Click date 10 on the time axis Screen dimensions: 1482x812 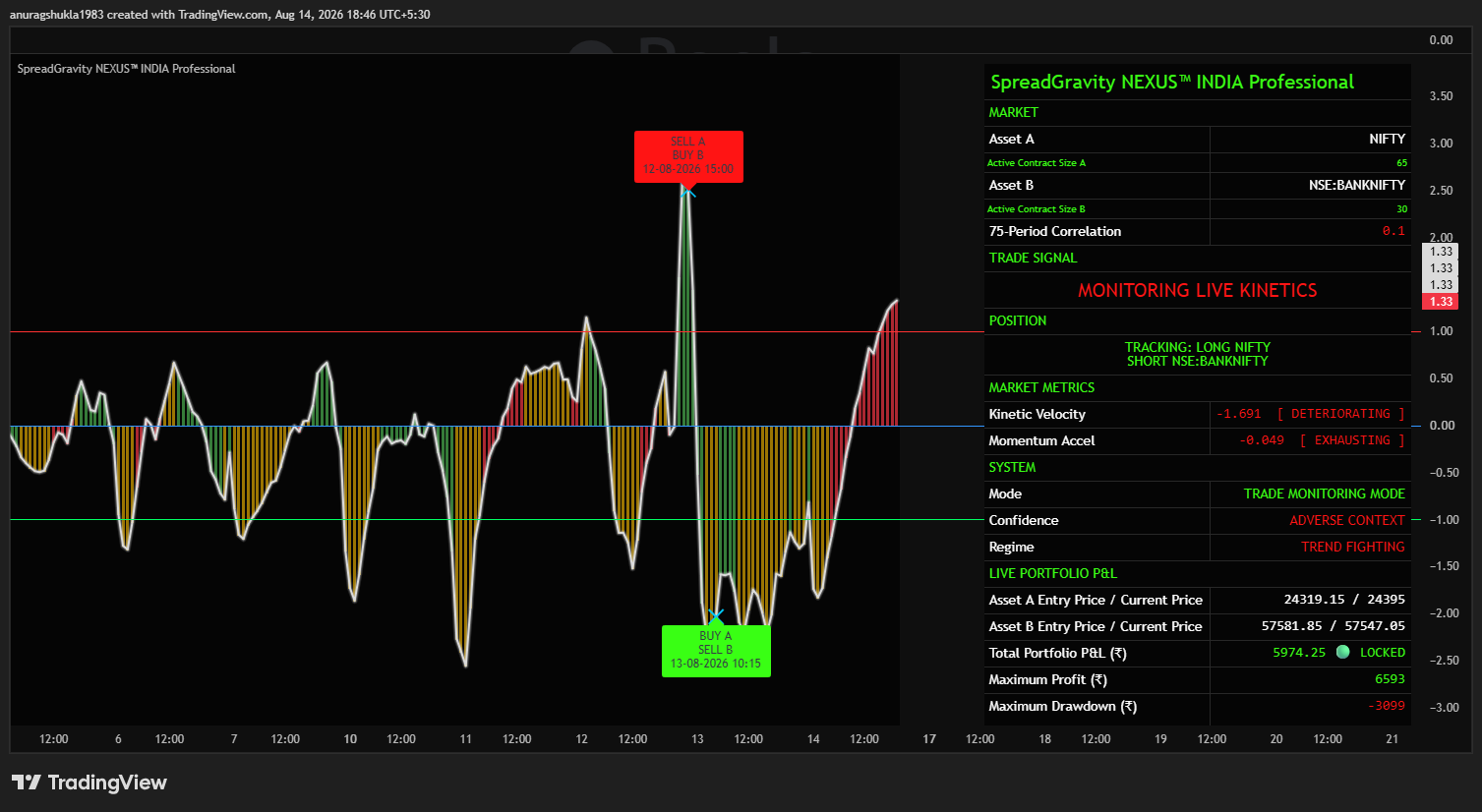pyautogui.click(x=350, y=739)
